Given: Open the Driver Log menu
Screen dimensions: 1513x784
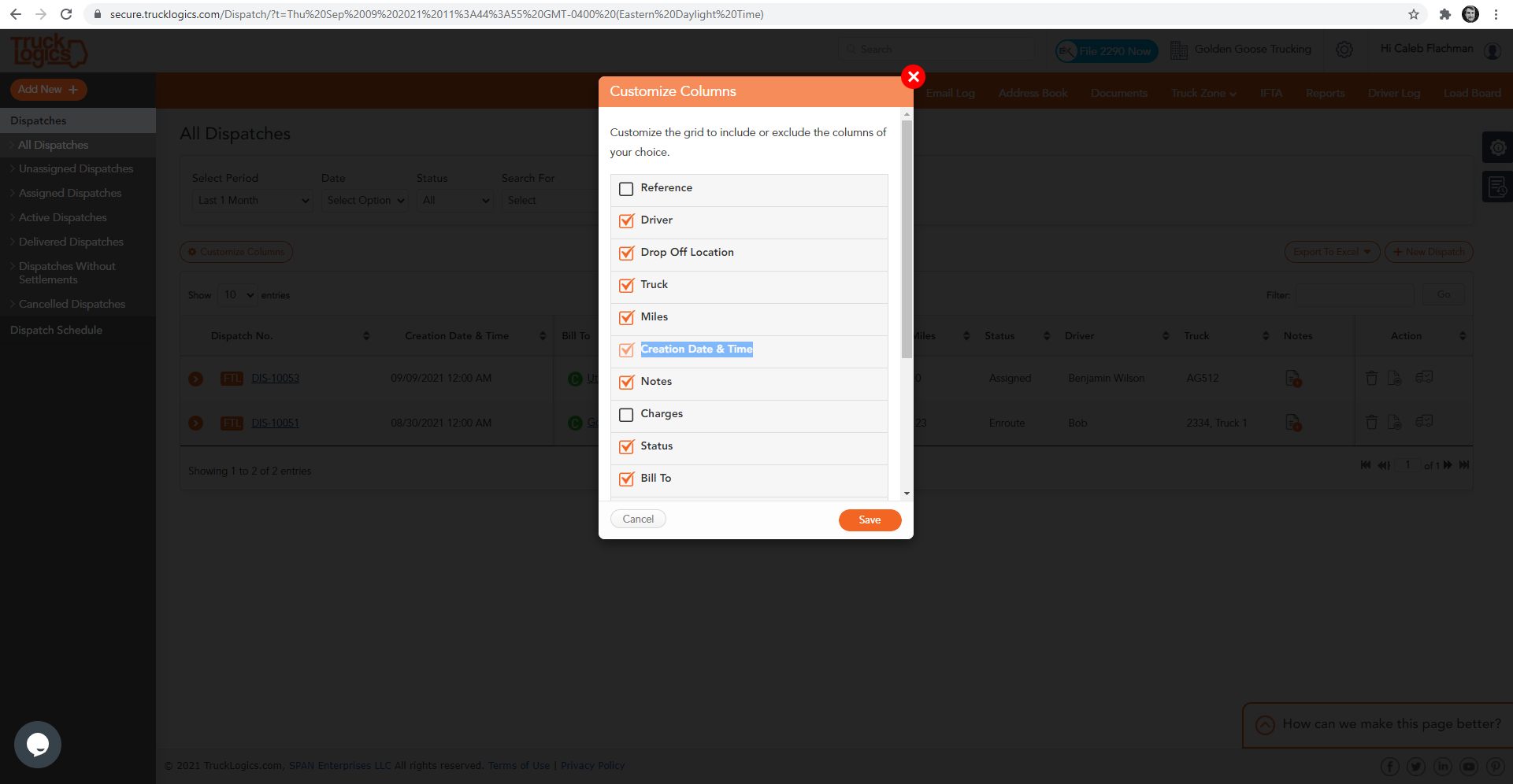Looking at the screenshot, I should (1394, 93).
